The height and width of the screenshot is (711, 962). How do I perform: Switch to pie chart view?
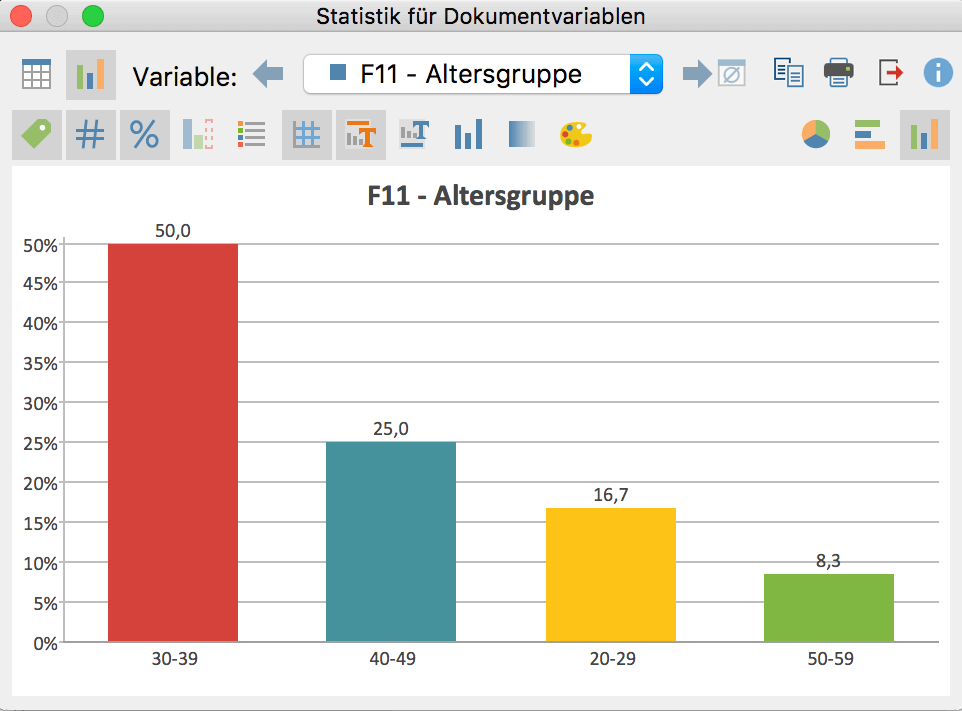click(x=816, y=134)
